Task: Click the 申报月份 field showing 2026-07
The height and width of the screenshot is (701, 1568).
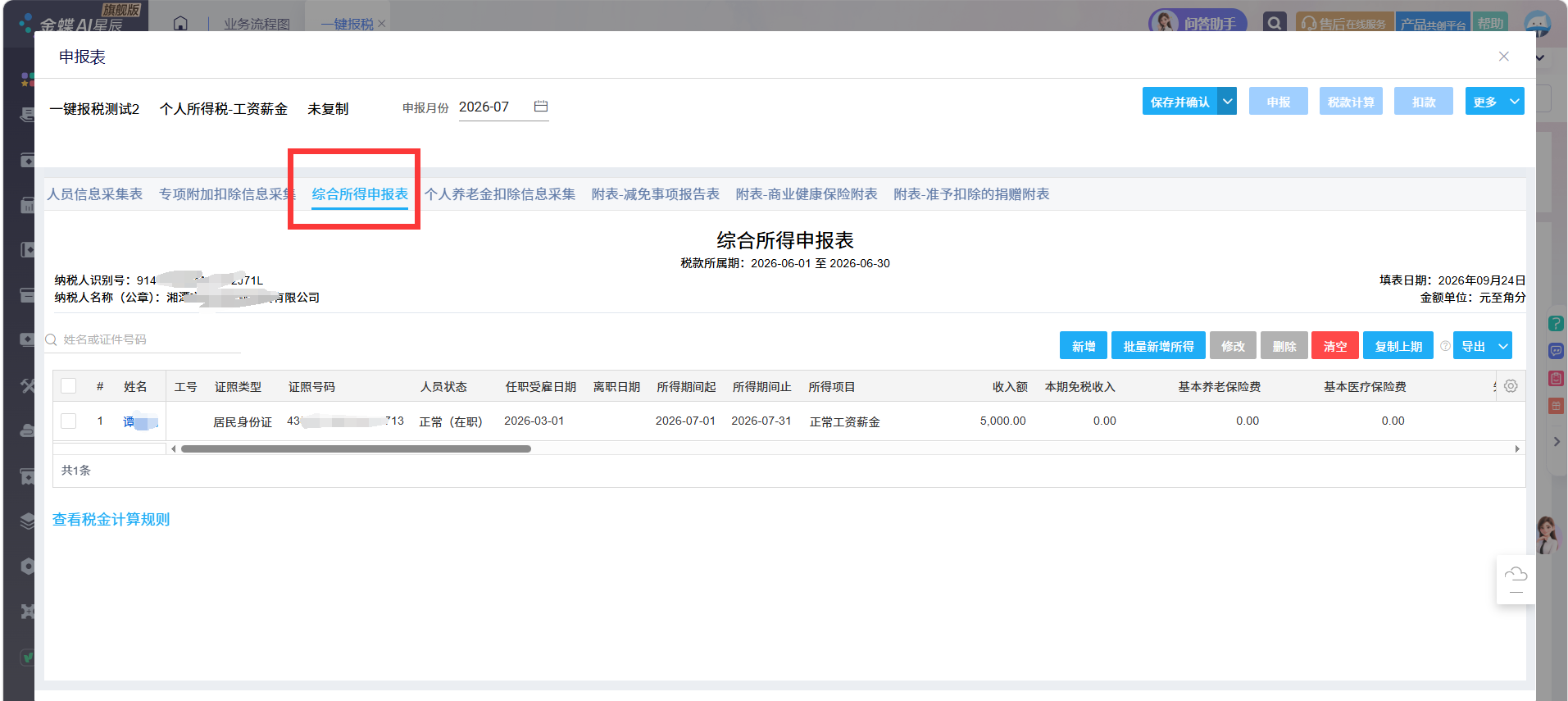Action: [x=503, y=107]
